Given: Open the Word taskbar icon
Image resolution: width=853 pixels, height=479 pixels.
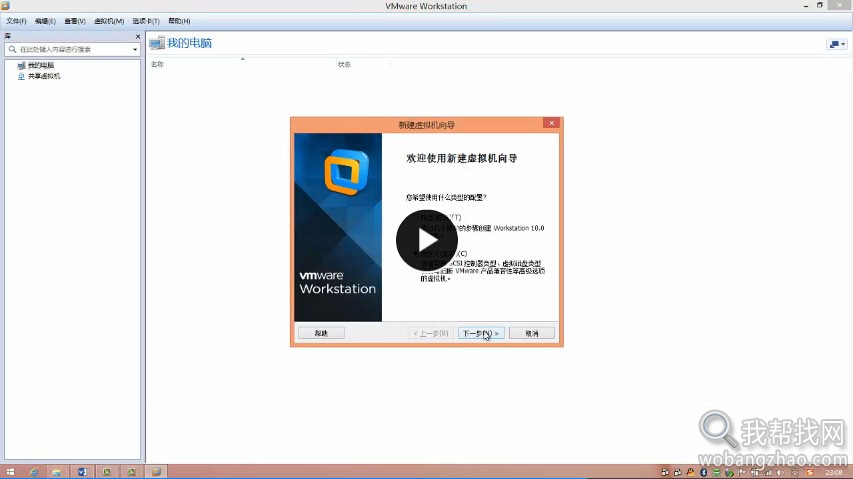Looking at the screenshot, I should point(82,472).
